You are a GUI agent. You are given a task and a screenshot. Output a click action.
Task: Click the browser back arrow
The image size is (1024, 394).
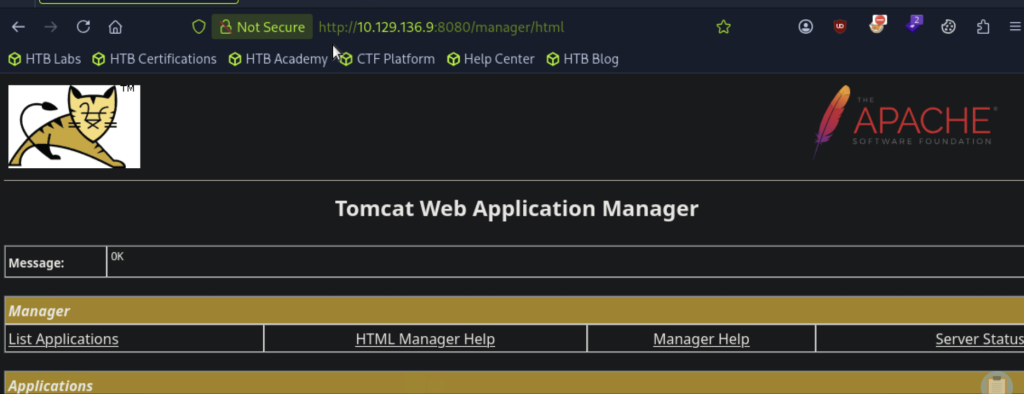[18, 27]
